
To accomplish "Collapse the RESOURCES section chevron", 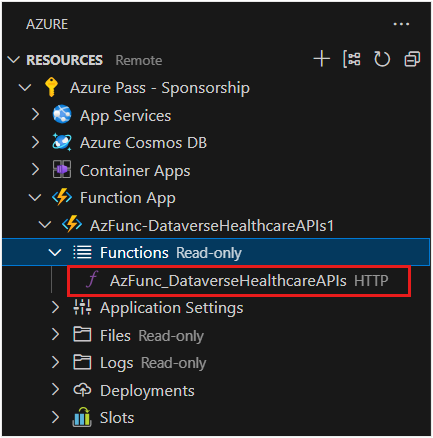I will click(x=13, y=60).
